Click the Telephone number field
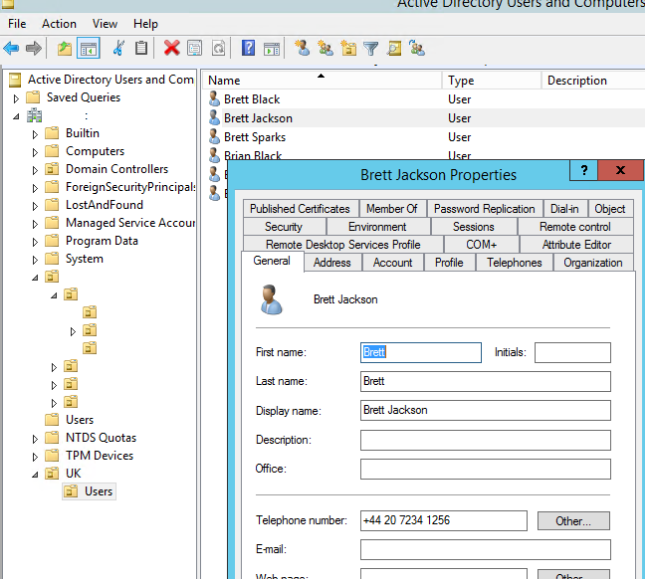The height and width of the screenshot is (585, 645). (444, 520)
